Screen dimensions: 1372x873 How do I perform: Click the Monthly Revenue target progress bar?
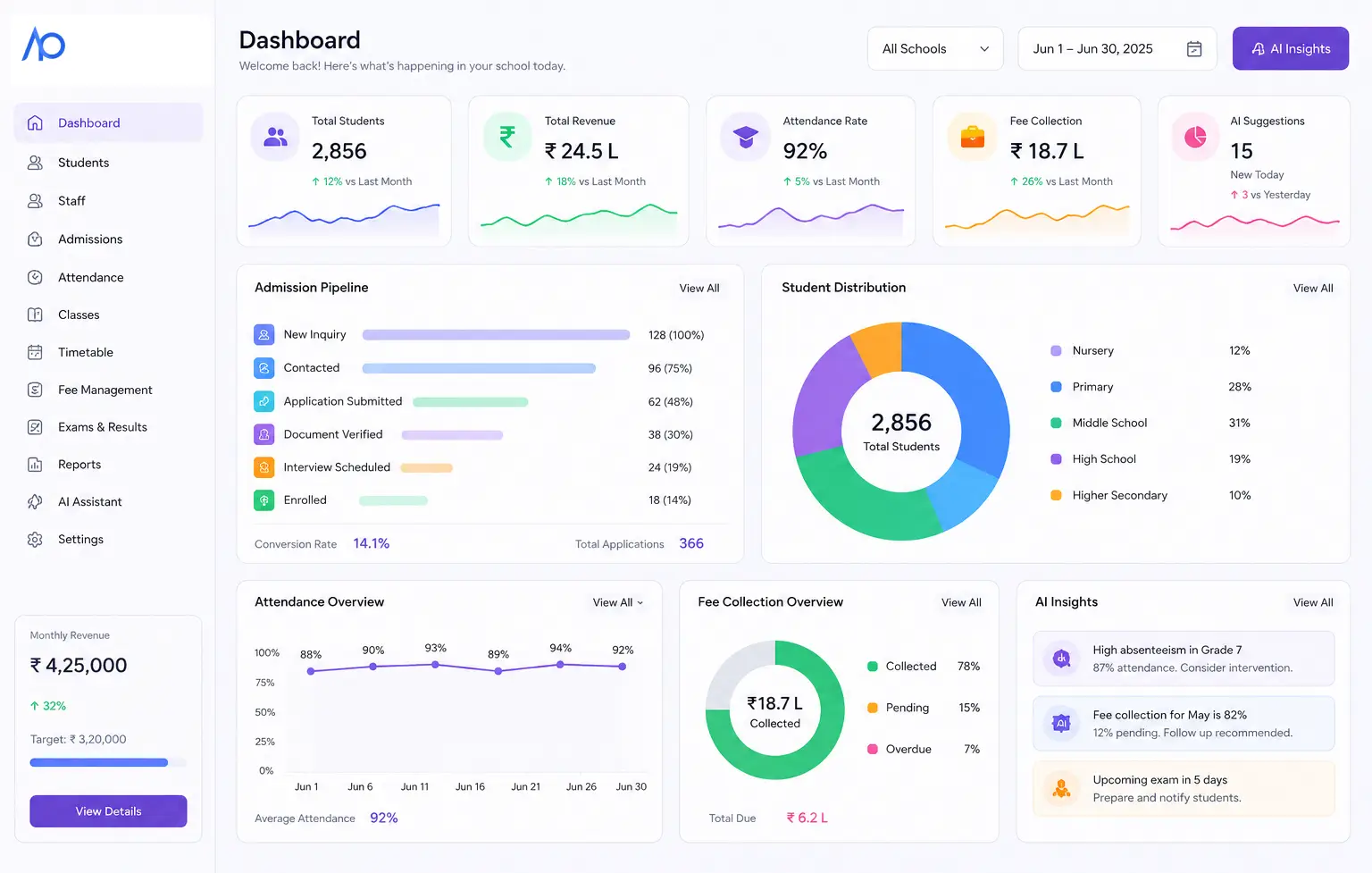(x=108, y=763)
